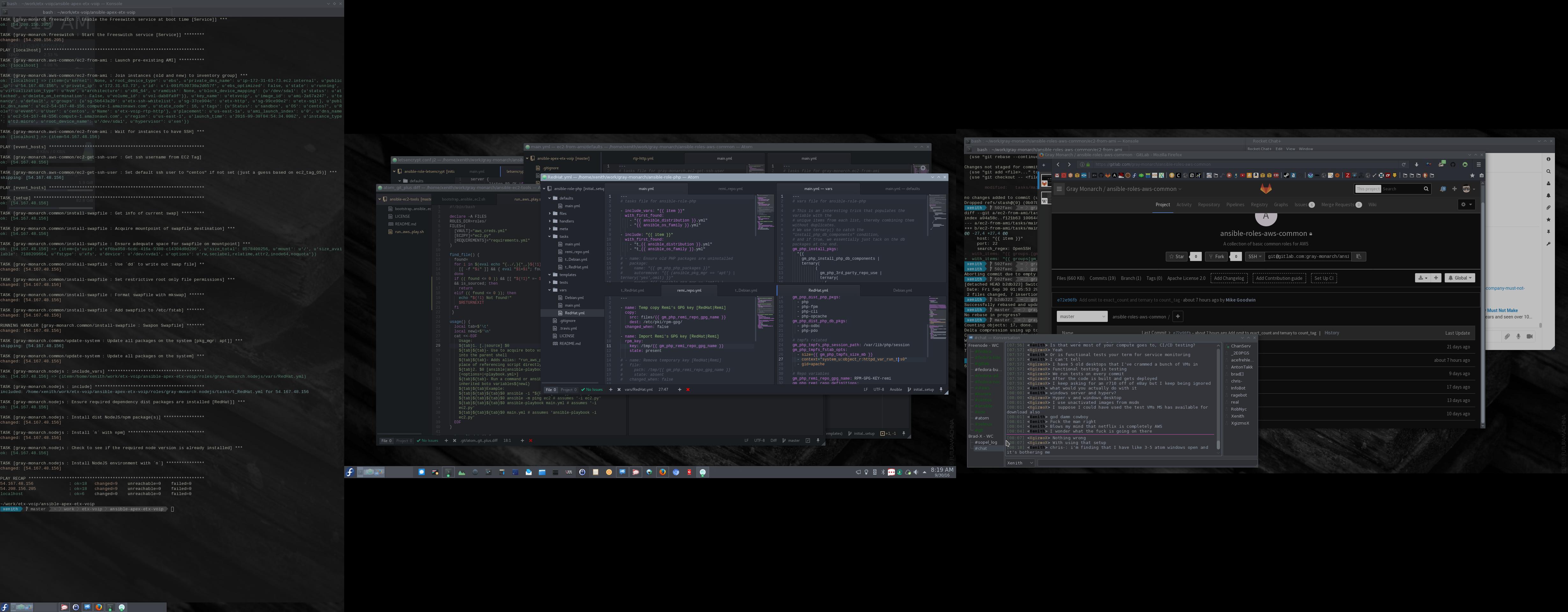
Task: Open the GitLab Repository tab
Action: coord(1209,205)
